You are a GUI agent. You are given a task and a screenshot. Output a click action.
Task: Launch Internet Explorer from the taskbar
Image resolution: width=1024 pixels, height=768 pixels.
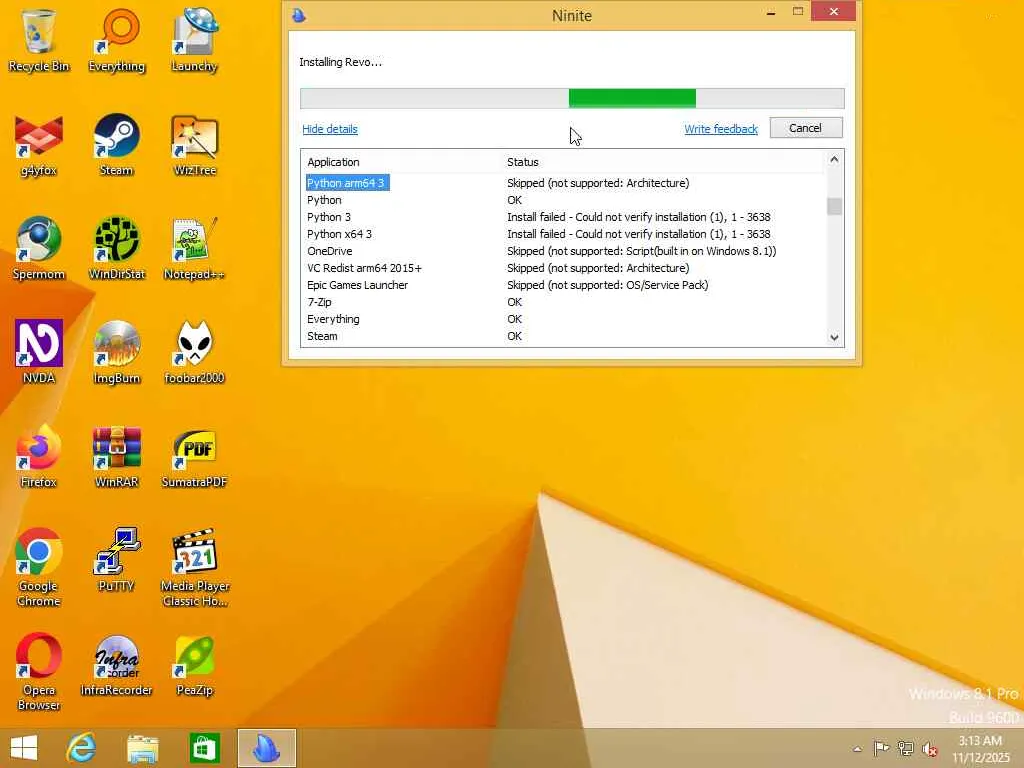click(82, 748)
